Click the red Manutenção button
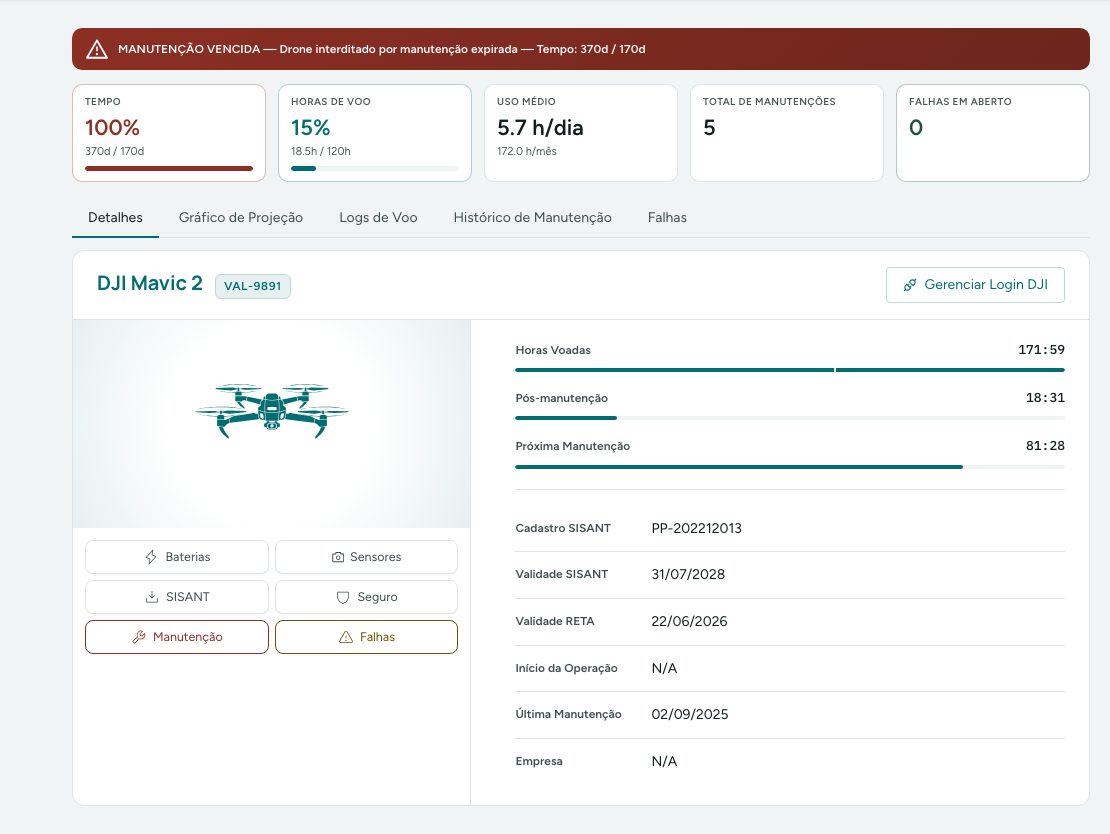Image resolution: width=1110 pixels, height=834 pixels. coord(177,637)
